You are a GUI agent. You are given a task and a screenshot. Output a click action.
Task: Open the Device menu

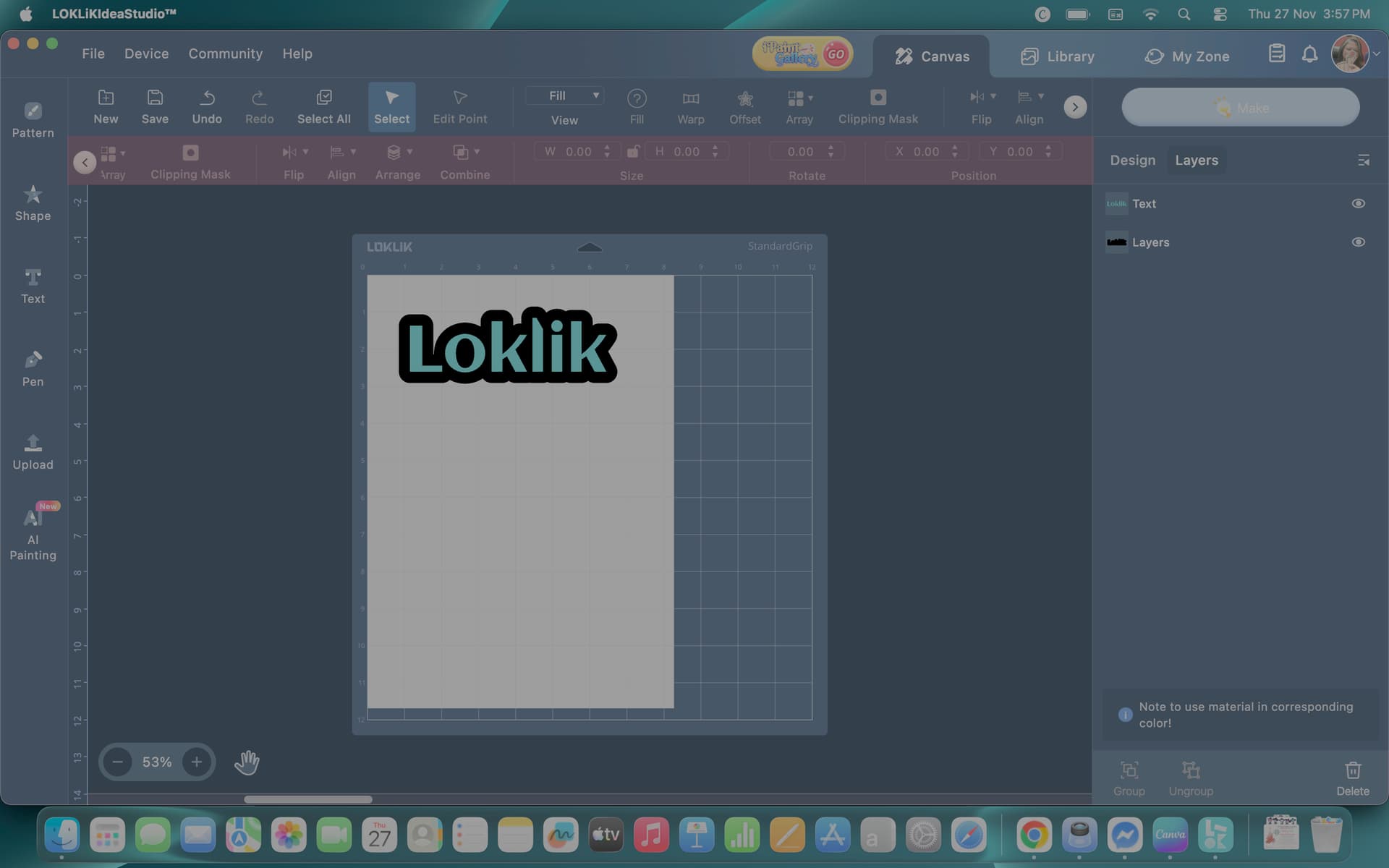click(146, 54)
